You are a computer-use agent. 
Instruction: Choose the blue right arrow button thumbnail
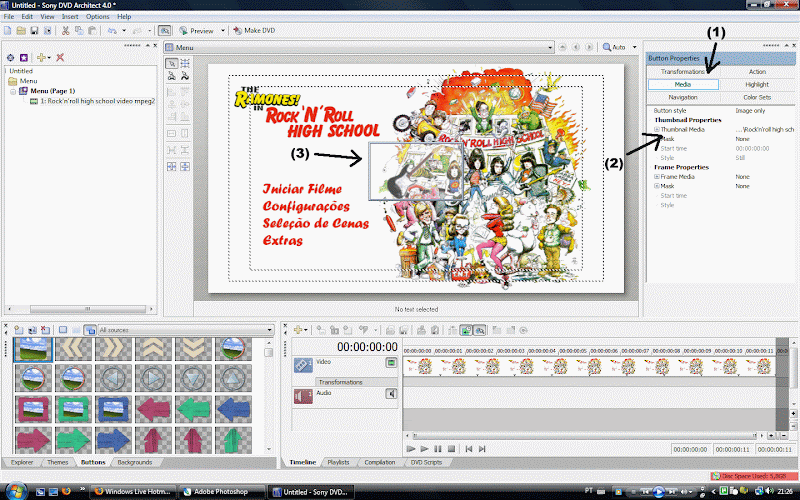[x=113, y=440]
